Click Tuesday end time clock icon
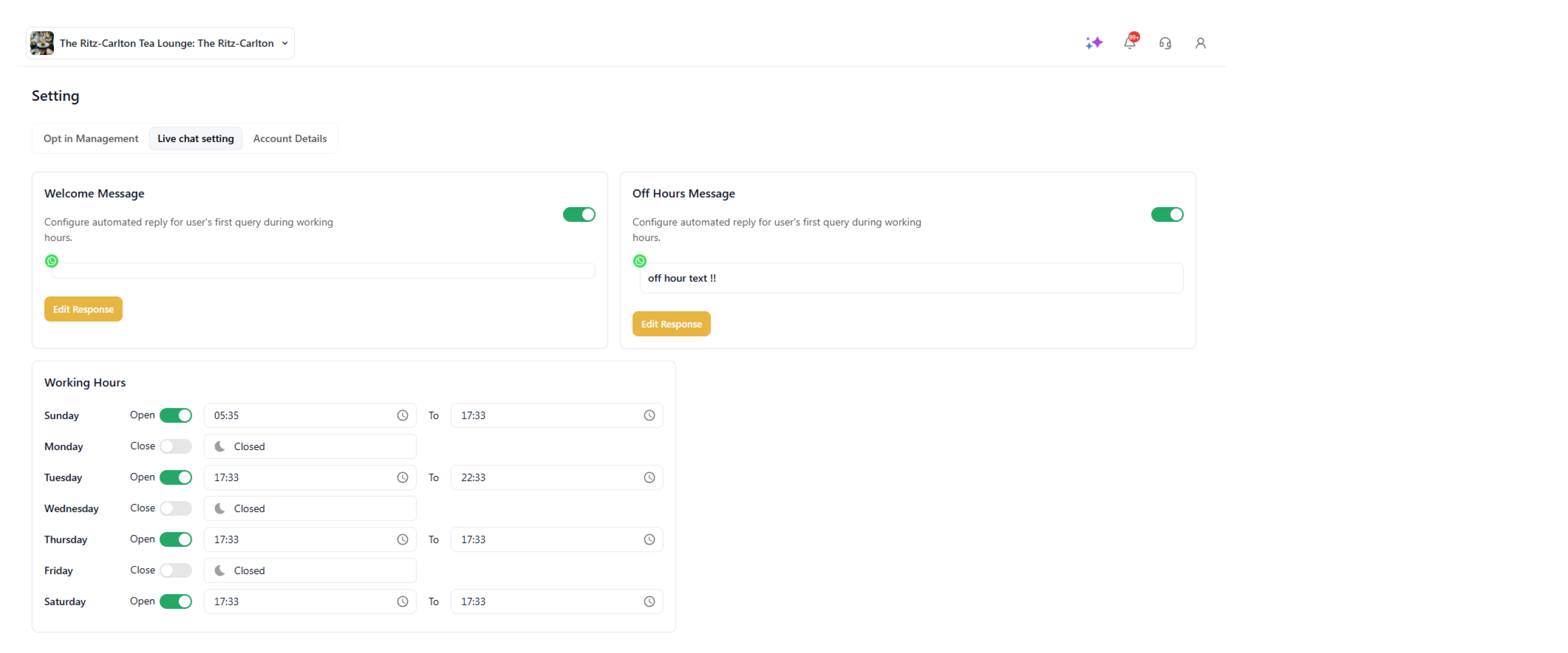The image size is (1568, 653). 650,478
